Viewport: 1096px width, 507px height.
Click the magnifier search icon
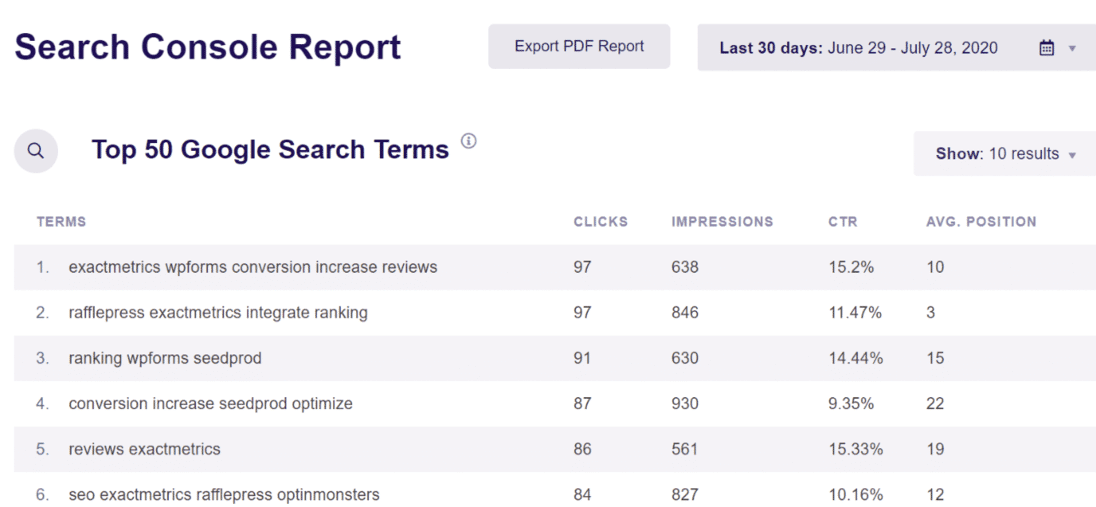coord(36,151)
